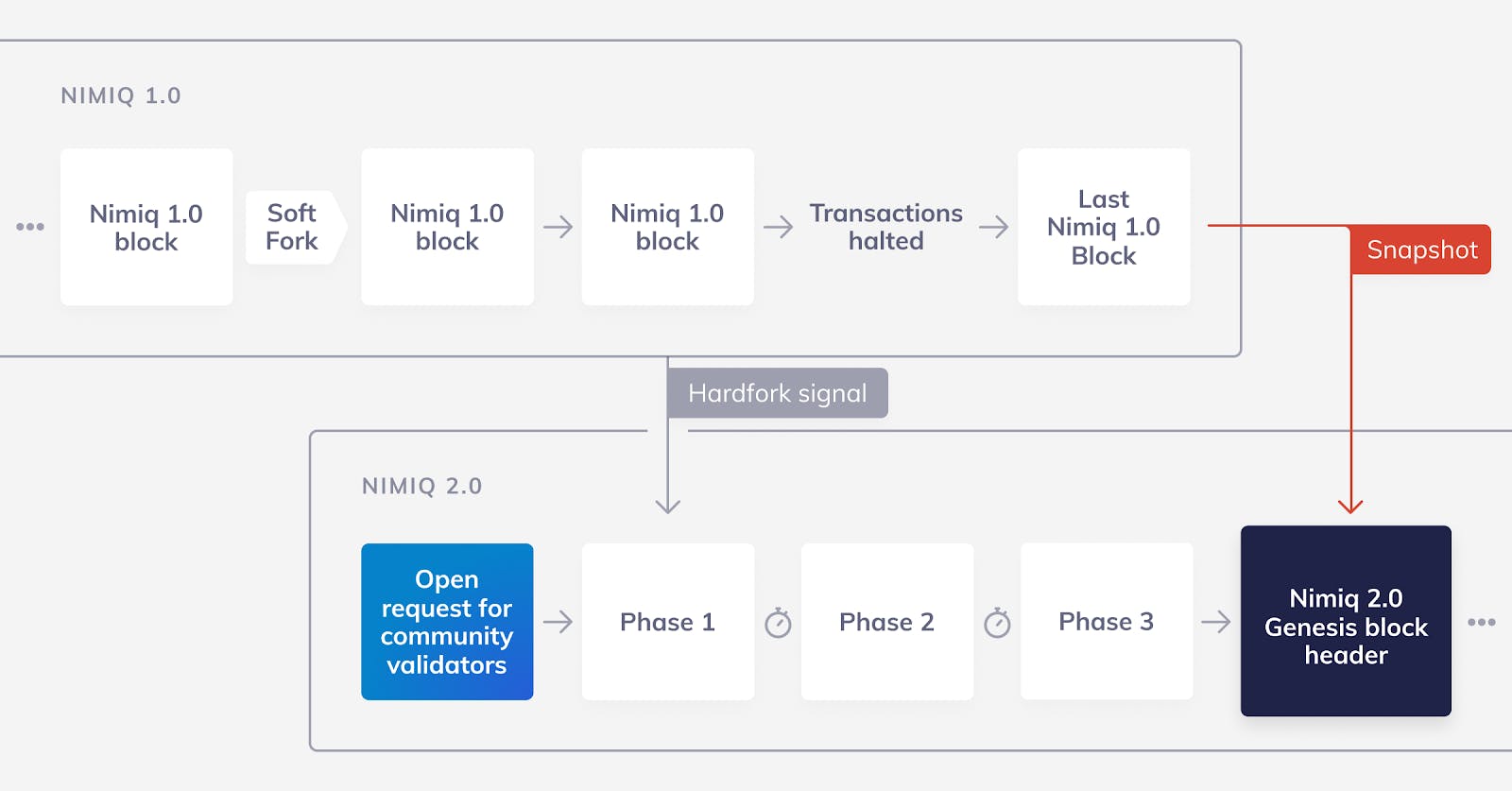
Task: Click the ellipsis right of the Genesis block
Action: click(x=1481, y=622)
